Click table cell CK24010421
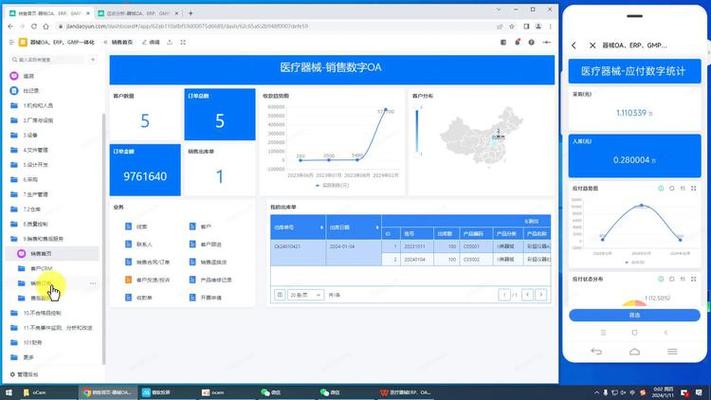The image size is (711, 400). [298, 253]
